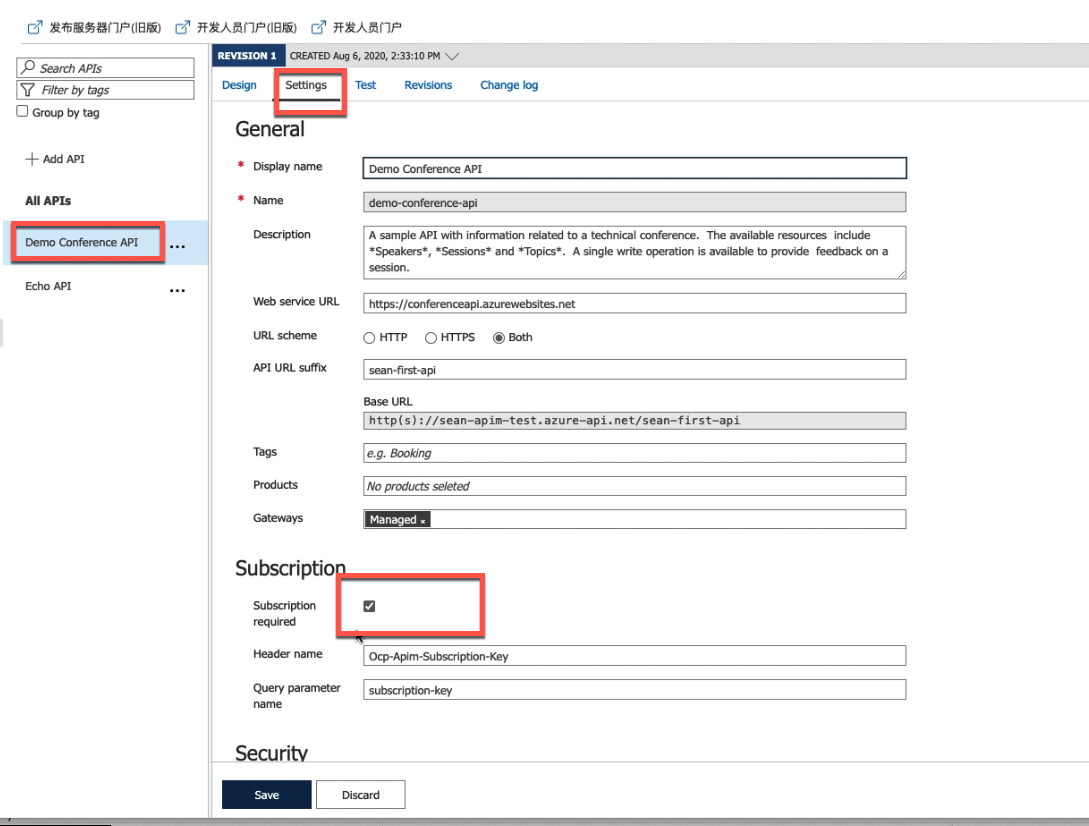
Task: Click the CREATED Aug 6, 2020 timestamp
Action: 365,56
